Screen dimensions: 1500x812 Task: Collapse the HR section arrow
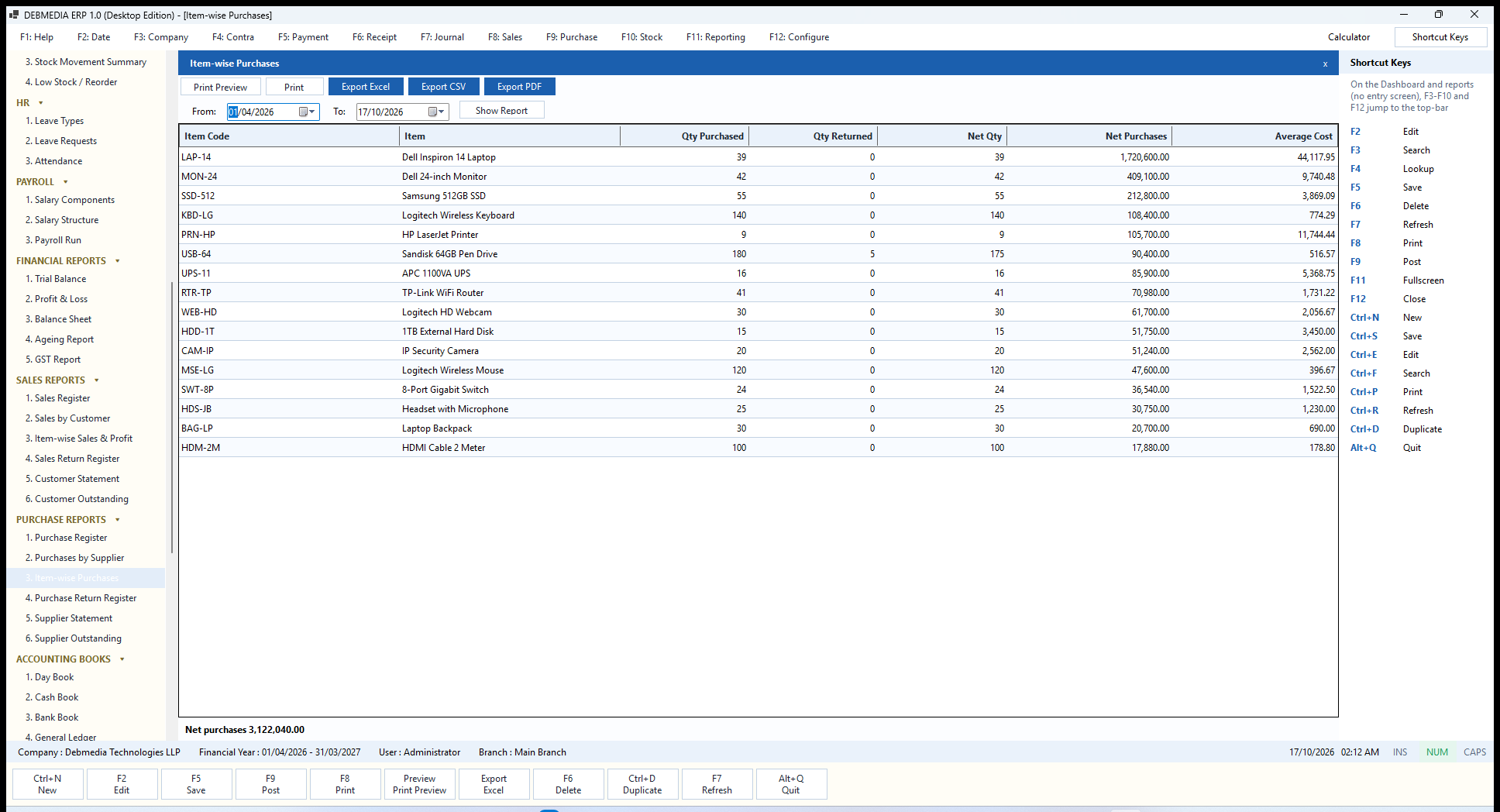pyautogui.click(x=41, y=103)
